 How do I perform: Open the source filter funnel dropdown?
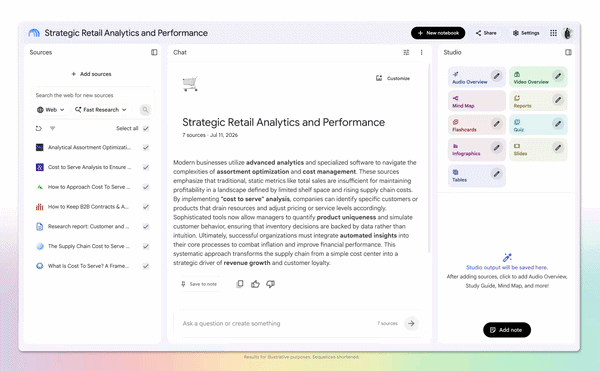(x=52, y=129)
